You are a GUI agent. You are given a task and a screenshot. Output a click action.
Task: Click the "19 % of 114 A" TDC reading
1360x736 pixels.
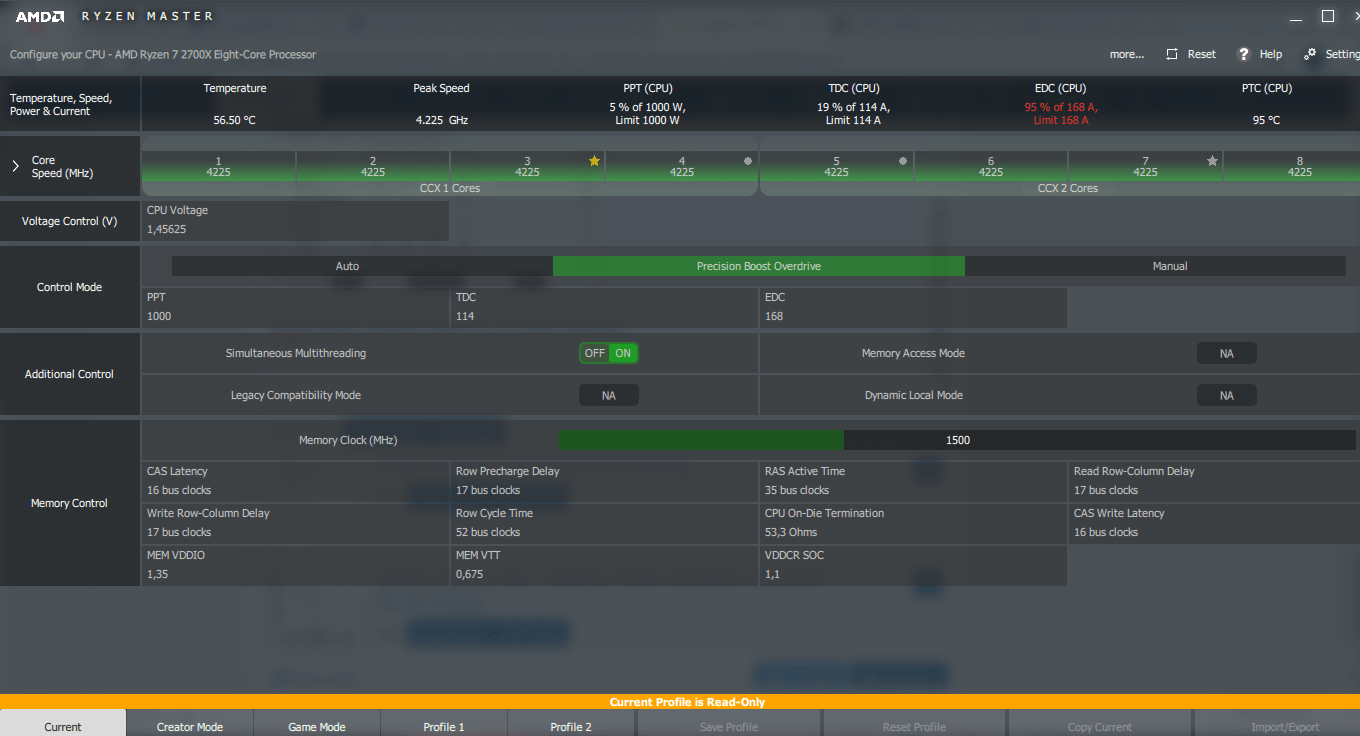(853, 107)
